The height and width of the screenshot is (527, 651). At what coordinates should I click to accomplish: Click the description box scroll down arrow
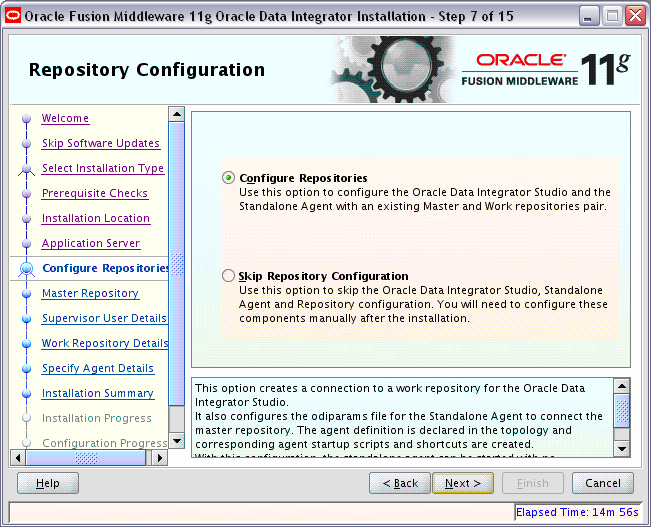coord(622,449)
